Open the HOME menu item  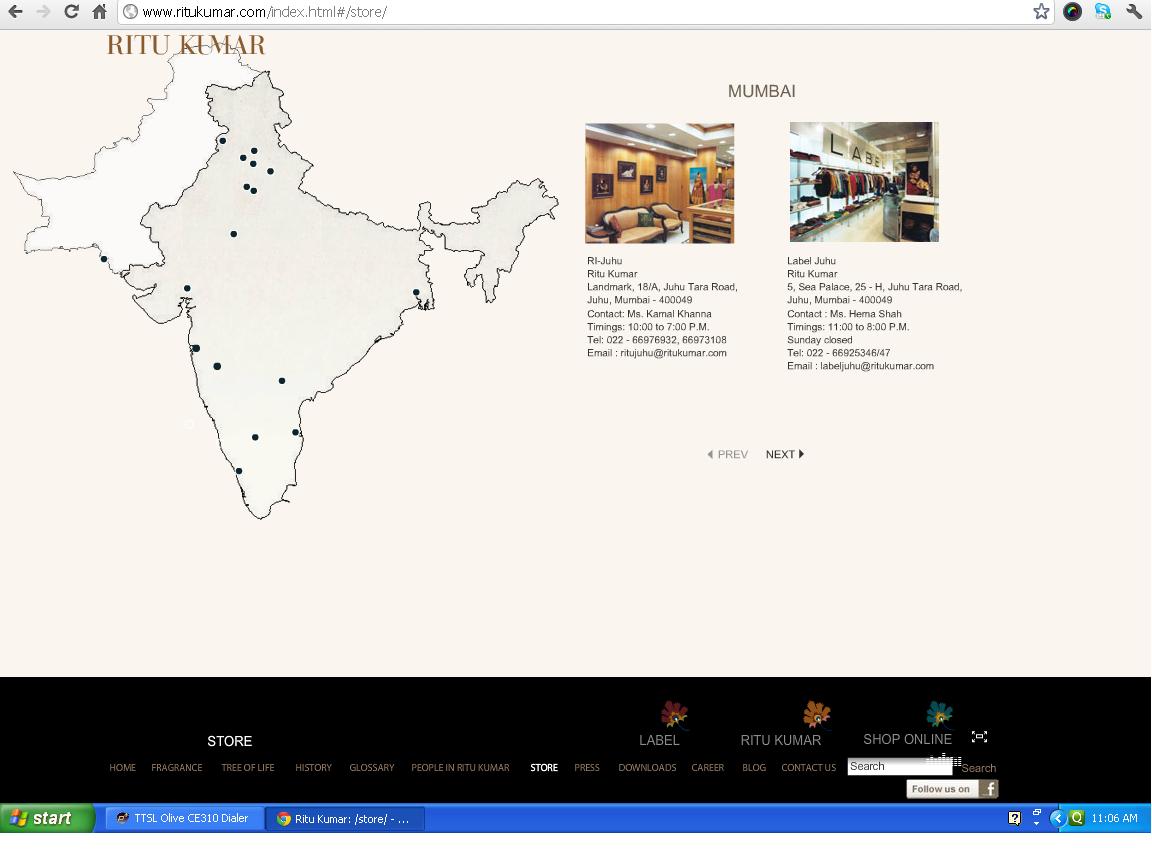(x=123, y=768)
